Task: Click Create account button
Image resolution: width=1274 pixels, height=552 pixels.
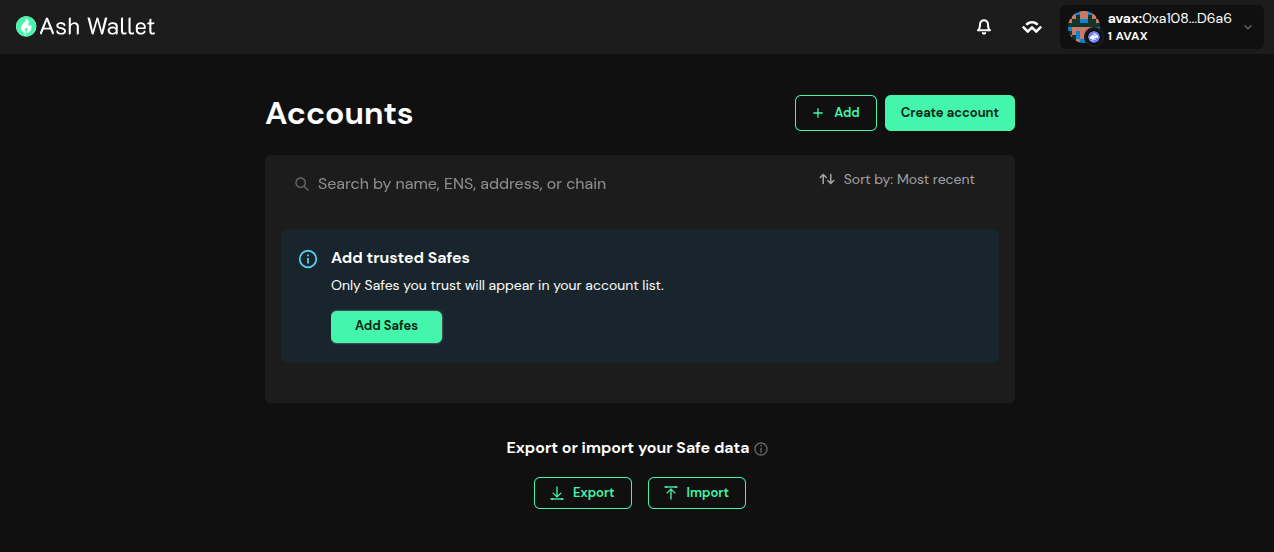Action: 950,113
